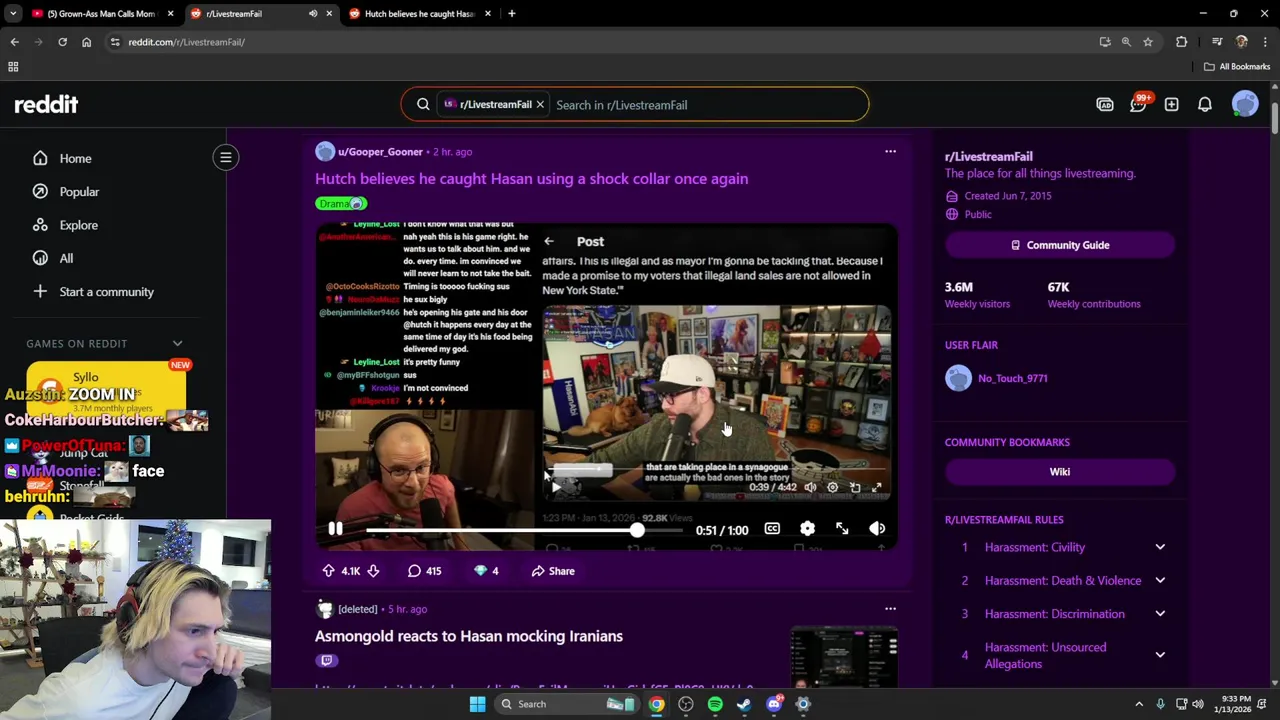
Task: Open Steam from the taskbar
Action: tap(744, 704)
